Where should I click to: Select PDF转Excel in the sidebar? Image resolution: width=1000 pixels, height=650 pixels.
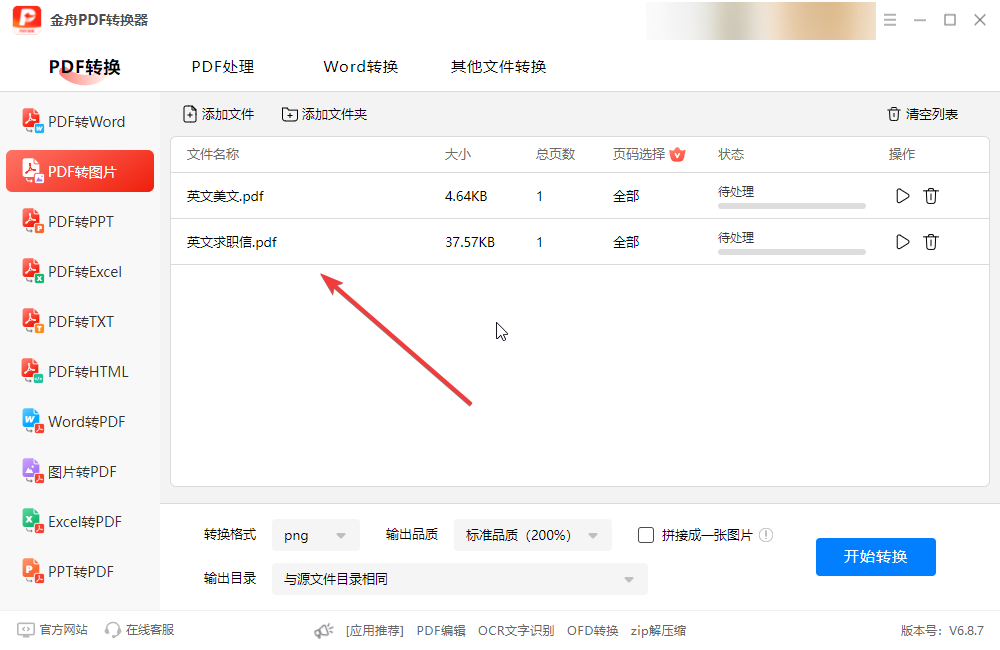tap(80, 272)
